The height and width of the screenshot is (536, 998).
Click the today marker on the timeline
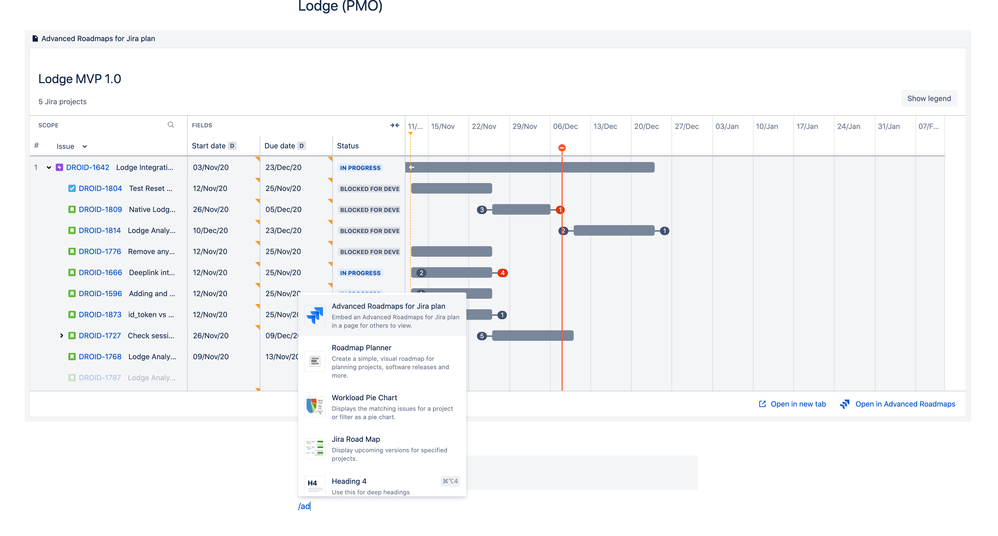pyautogui.click(x=562, y=148)
